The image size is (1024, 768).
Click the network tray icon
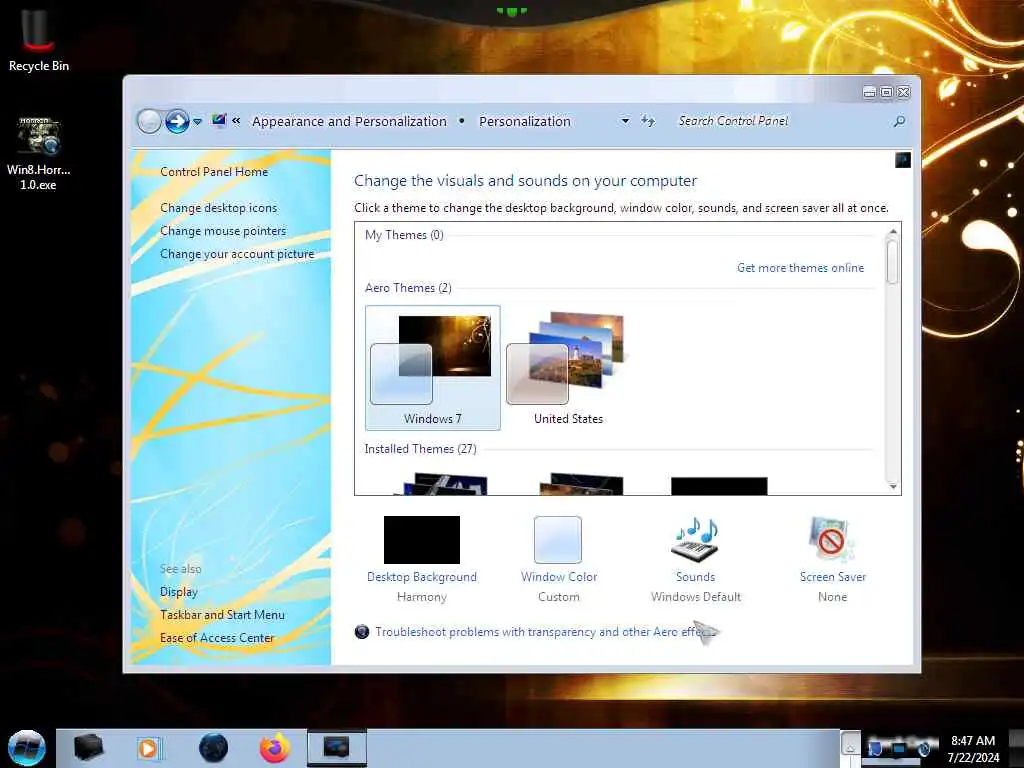[x=899, y=748]
